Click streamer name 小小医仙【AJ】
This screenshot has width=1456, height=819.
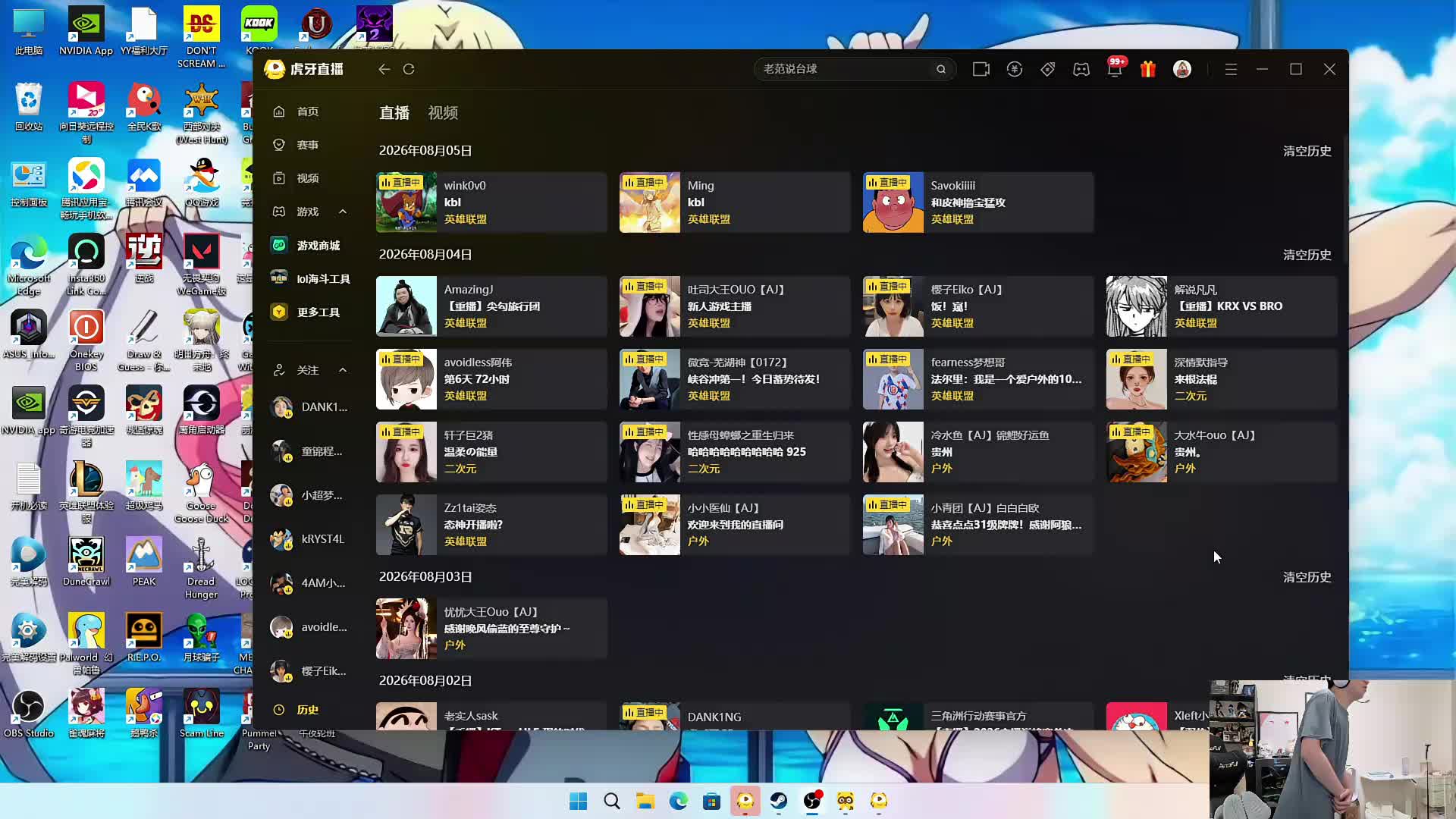click(x=723, y=508)
